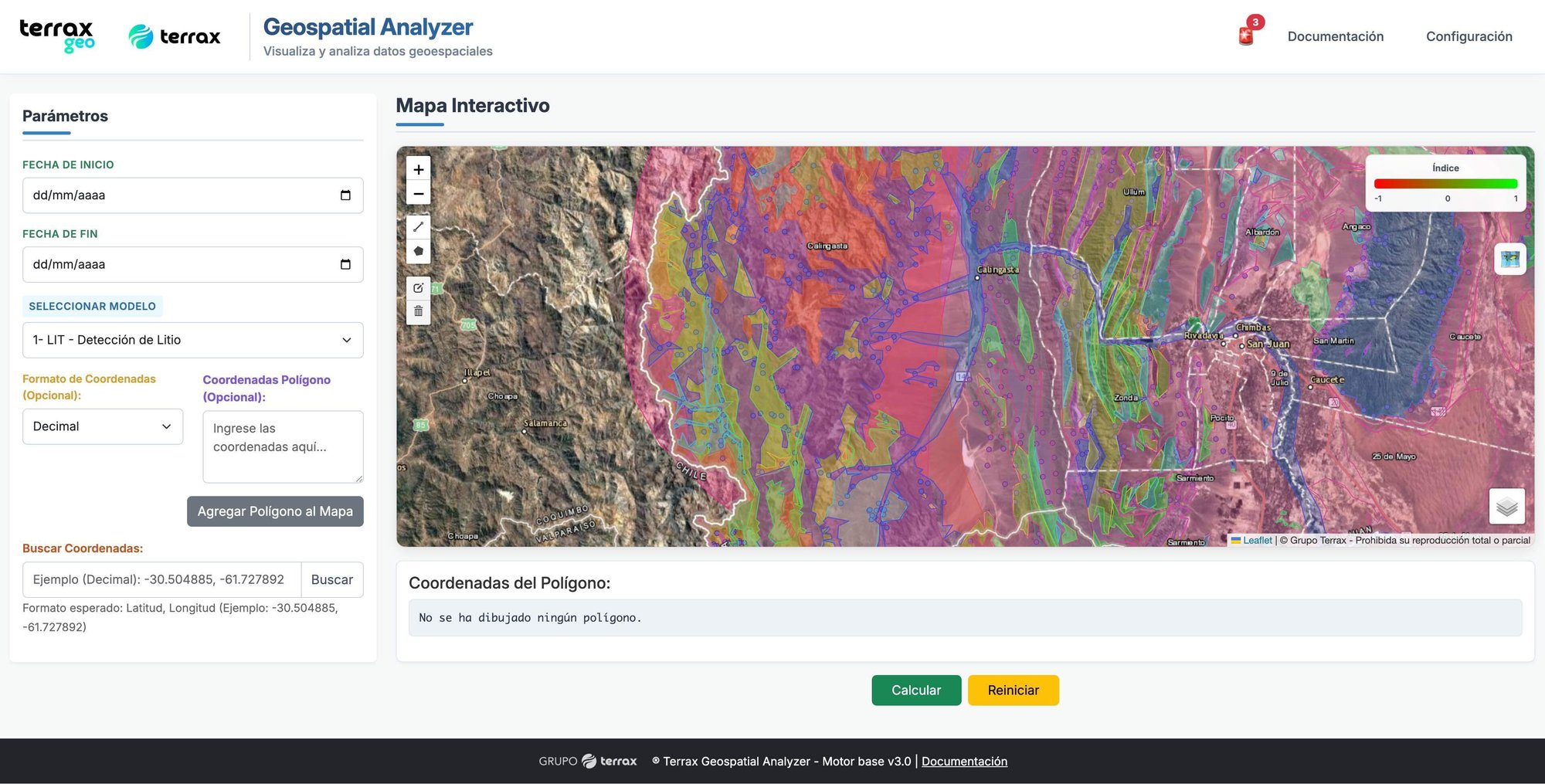
Task: Open the map layers control
Action: (x=1506, y=507)
